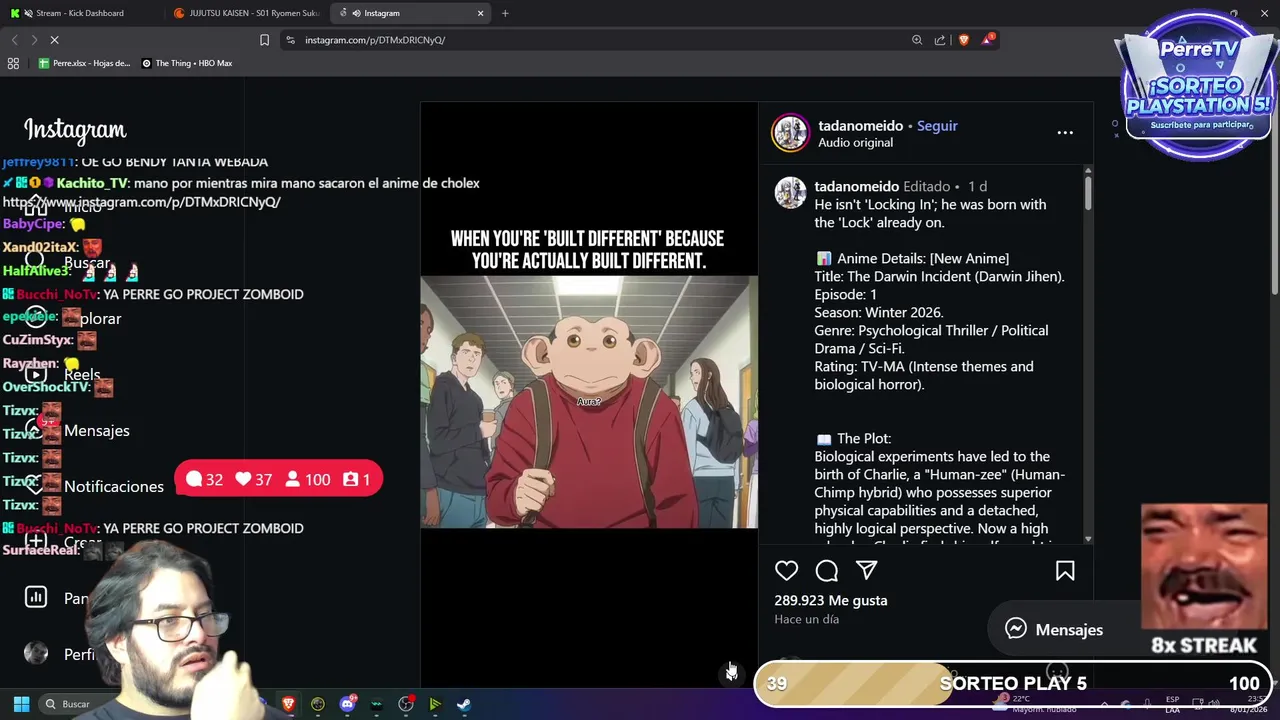Viewport: 1280px width, 720px height.
Task: Open the comment speech bubble icon
Action: pyautogui.click(x=827, y=571)
